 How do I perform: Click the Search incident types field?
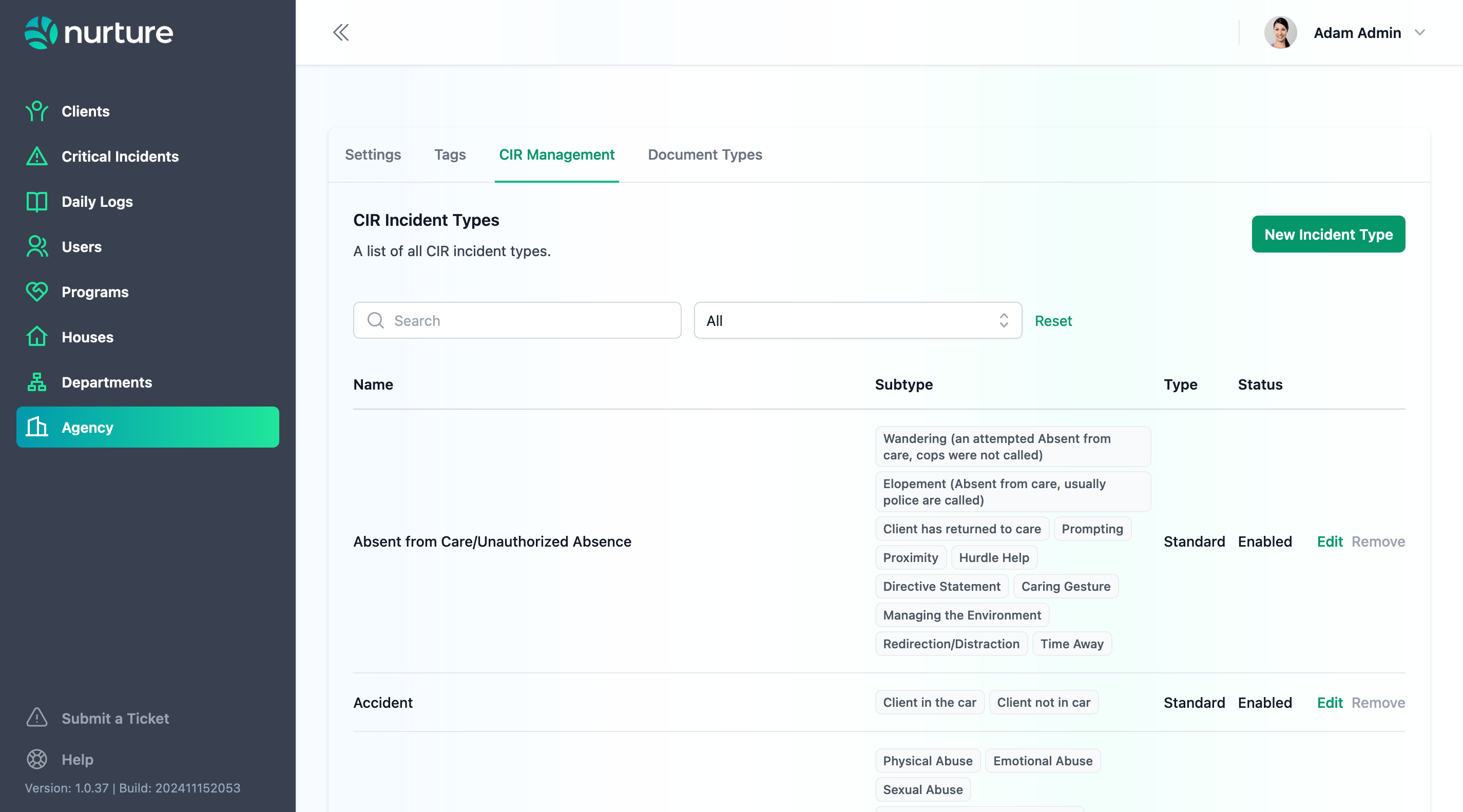tap(517, 321)
